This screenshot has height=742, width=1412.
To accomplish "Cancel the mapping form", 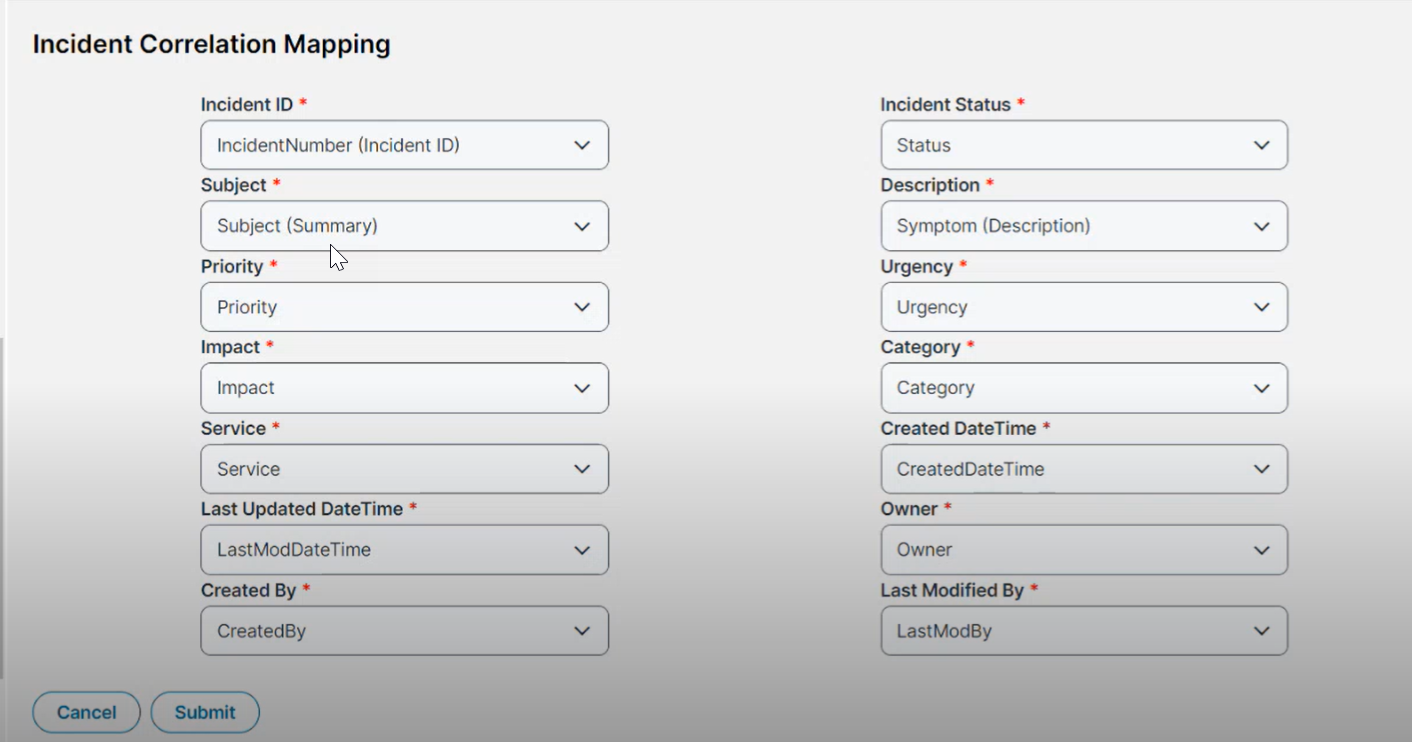I will coord(86,712).
